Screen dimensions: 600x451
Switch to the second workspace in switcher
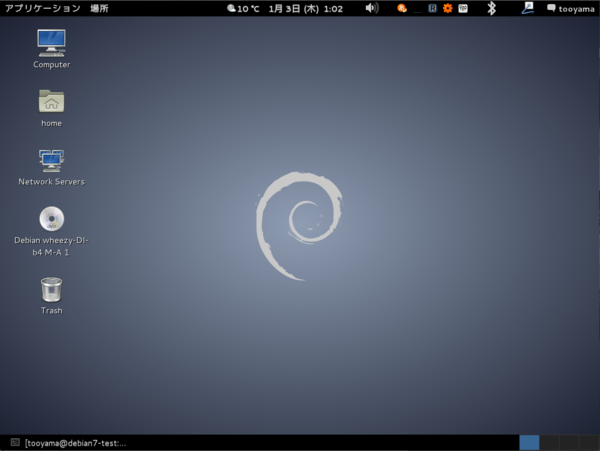pos(549,443)
